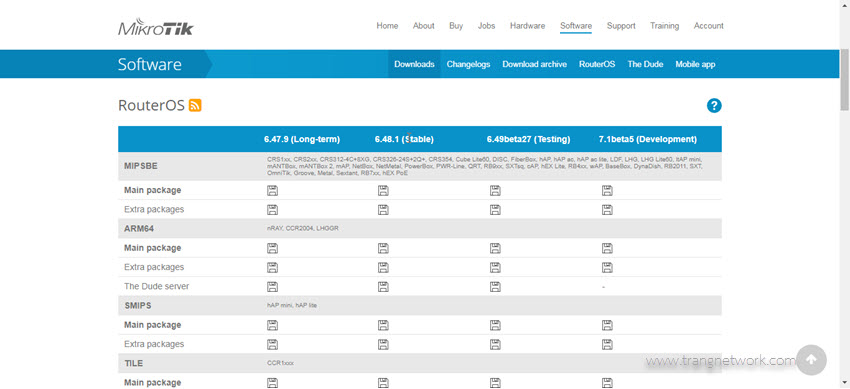
Task: Click the MikroTik logo
Action: pyautogui.click(x=156, y=27)
